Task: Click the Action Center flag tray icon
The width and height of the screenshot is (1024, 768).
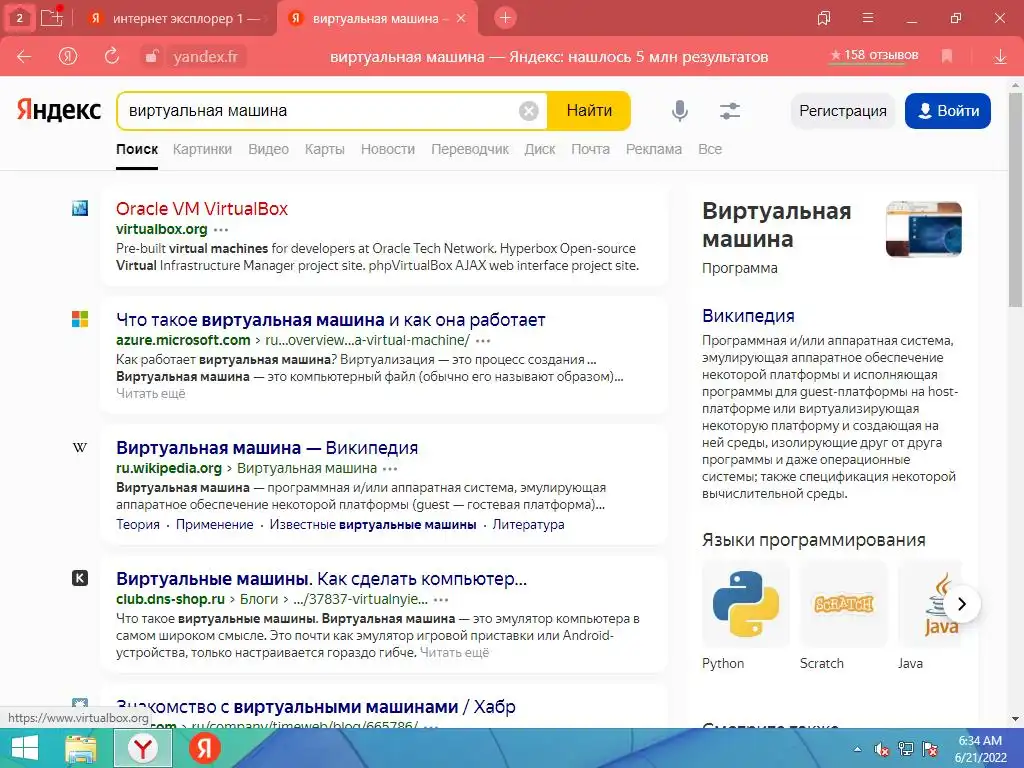Action: click(x=930, y=749)
